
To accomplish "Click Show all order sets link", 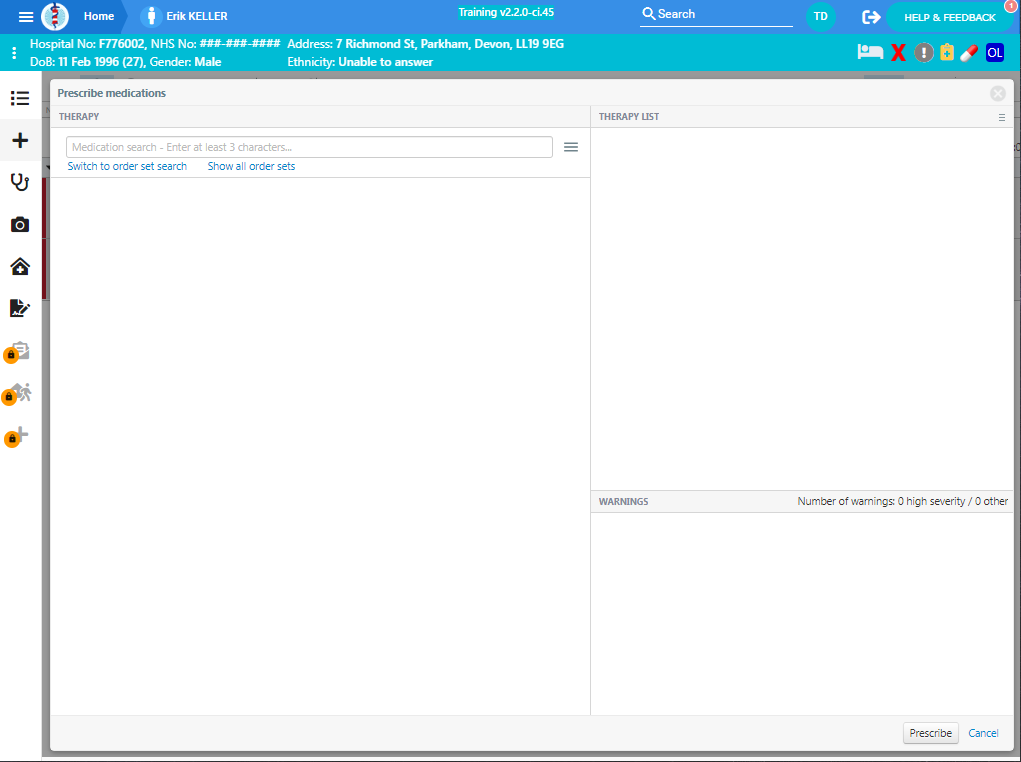I will (251, 166).
